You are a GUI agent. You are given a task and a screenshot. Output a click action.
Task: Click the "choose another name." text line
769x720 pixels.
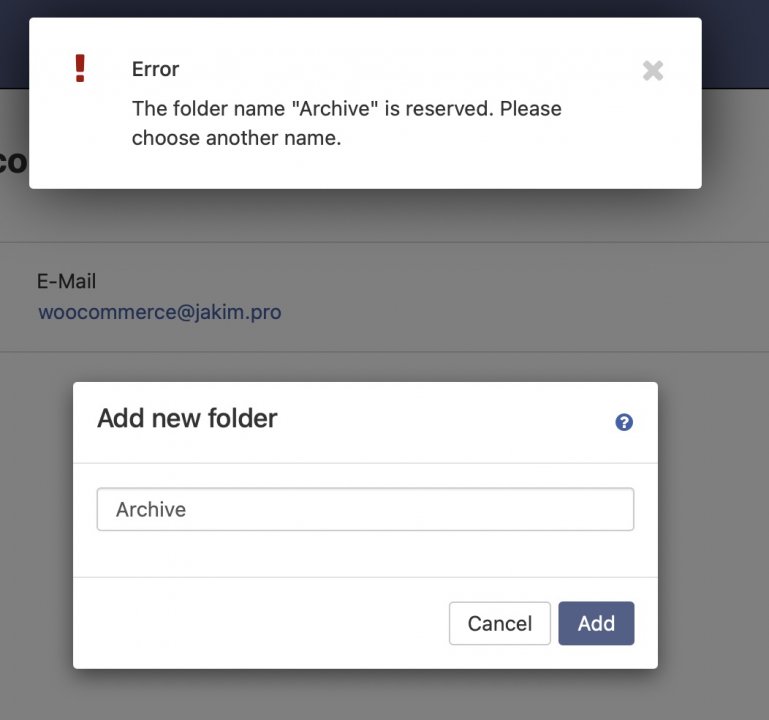(x=236, y=138)
